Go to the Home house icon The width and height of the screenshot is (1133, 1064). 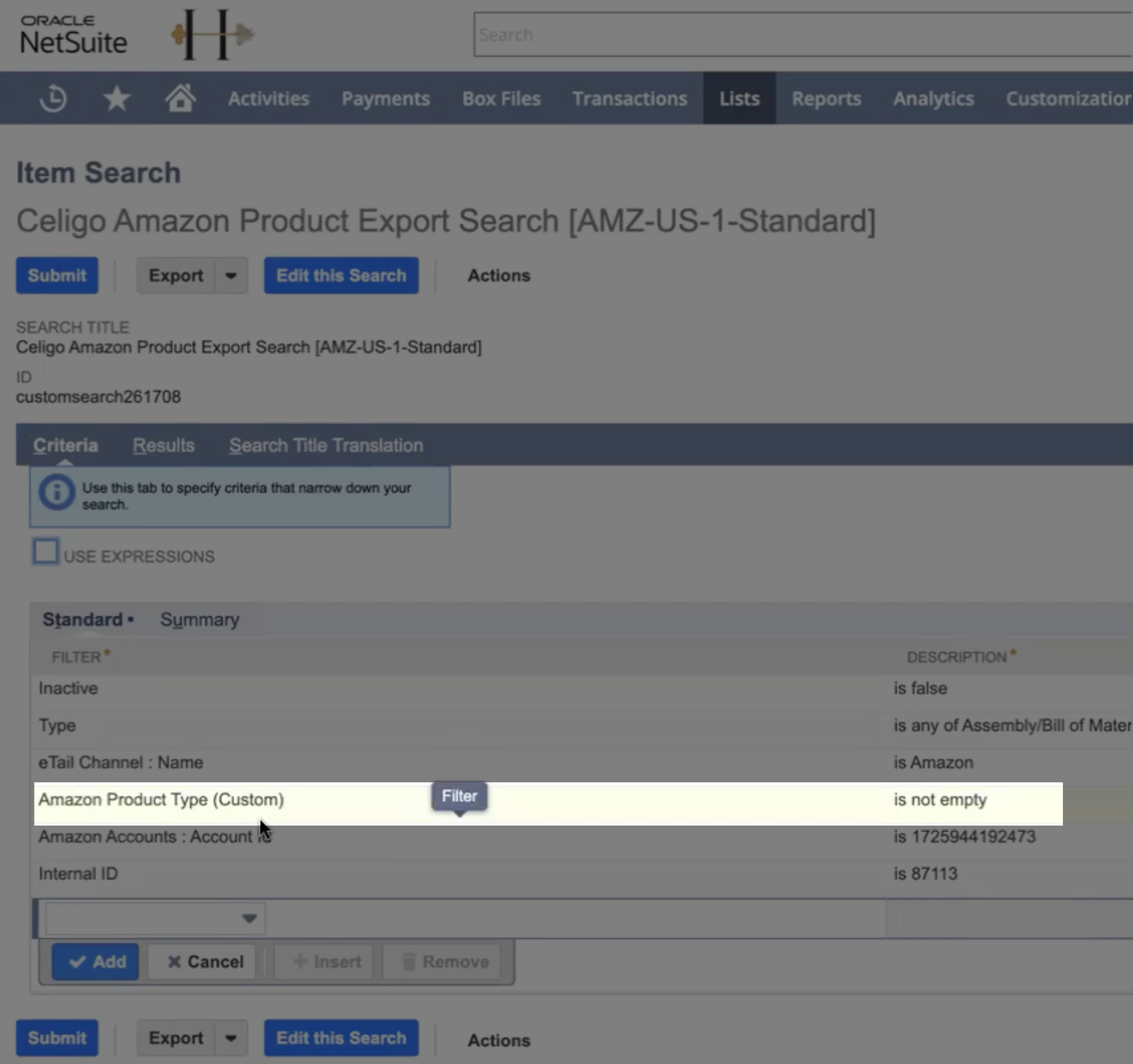(x=180, y=98)
